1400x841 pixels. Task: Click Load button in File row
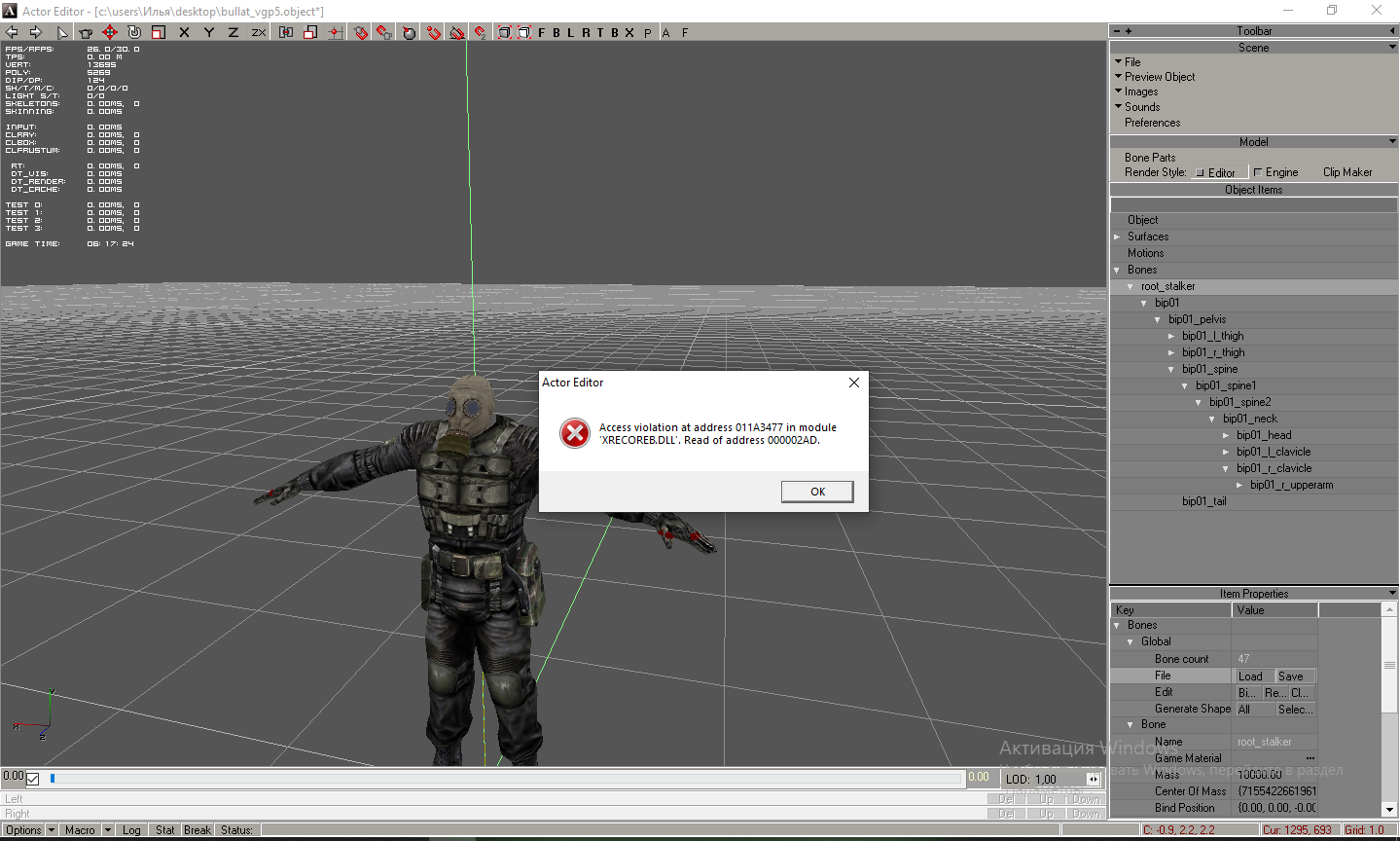coord(1254,676)
